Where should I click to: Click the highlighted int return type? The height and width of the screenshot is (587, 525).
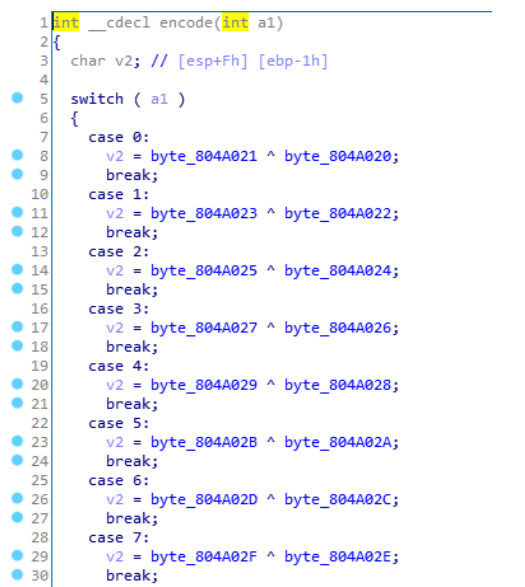click(x=66, y=23)
